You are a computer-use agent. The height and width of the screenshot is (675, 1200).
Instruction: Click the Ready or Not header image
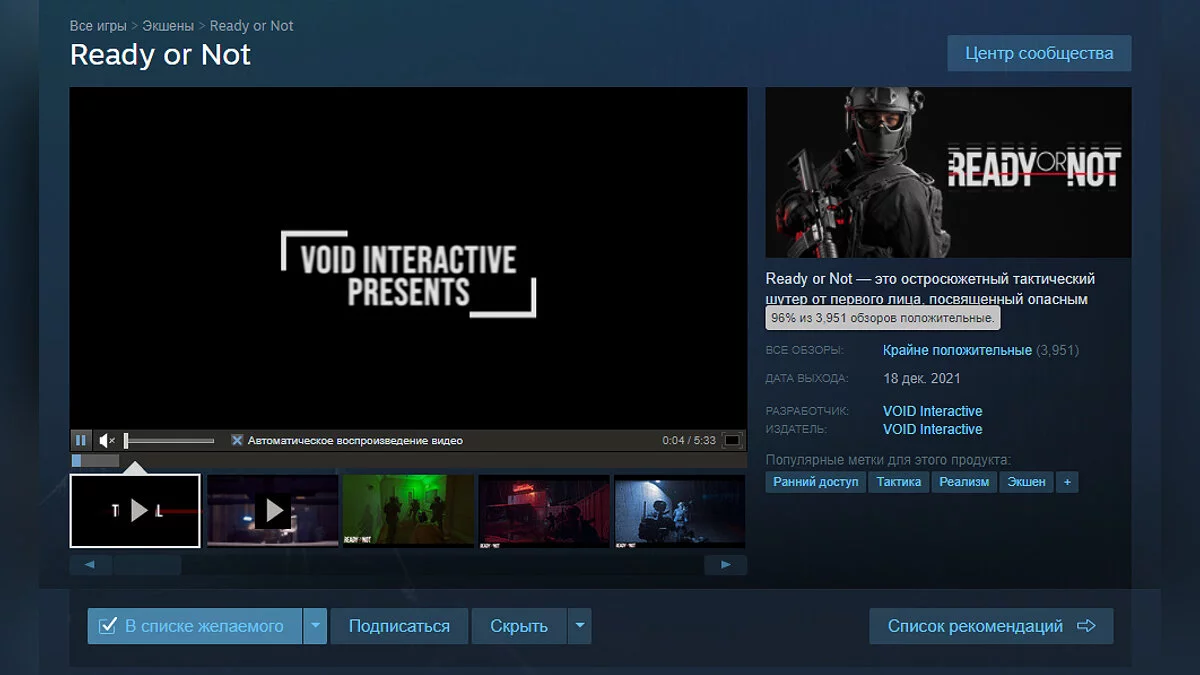tap(948, 172)
